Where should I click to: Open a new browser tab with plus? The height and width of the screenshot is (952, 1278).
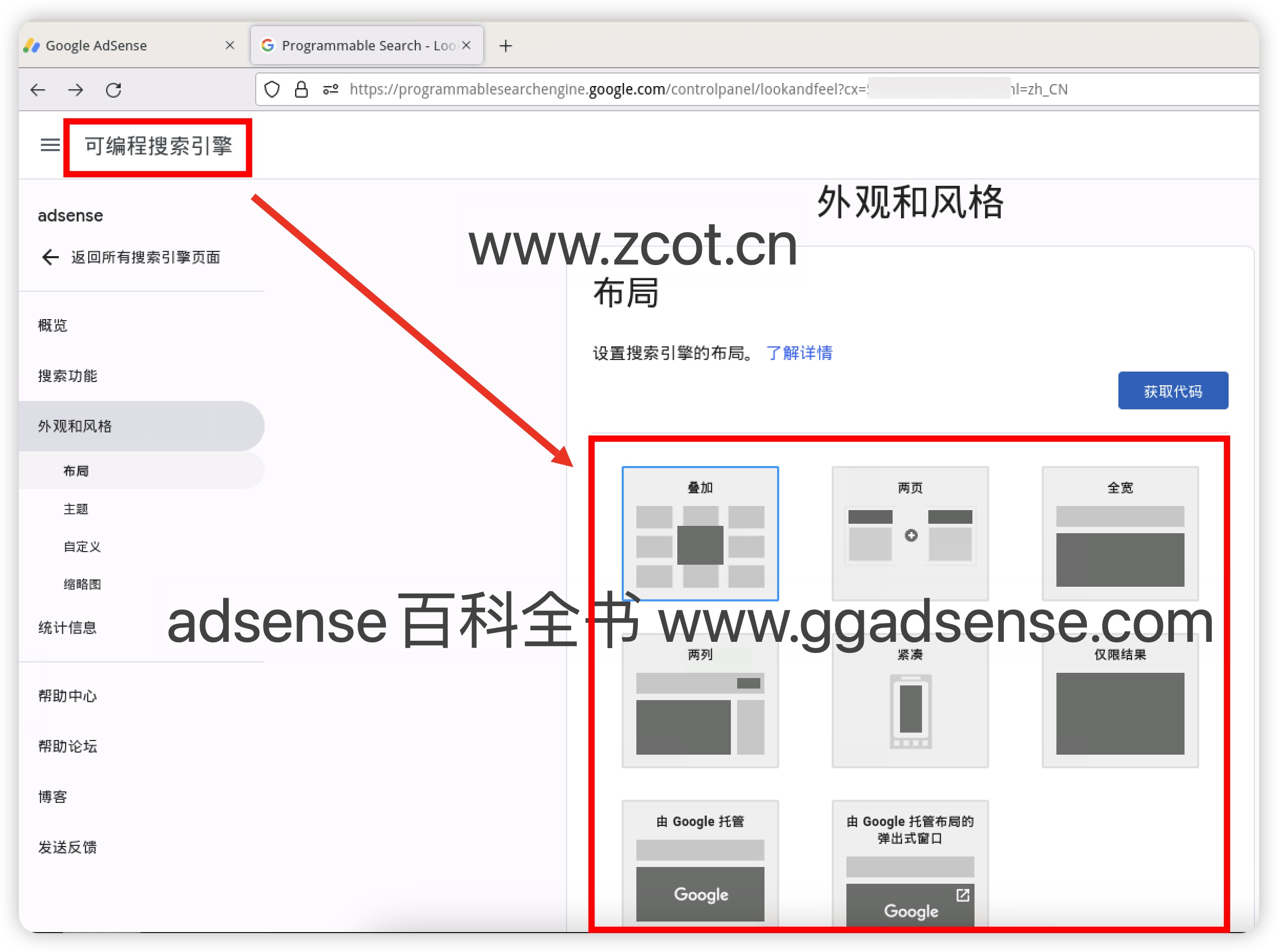(x=506, y=46)
